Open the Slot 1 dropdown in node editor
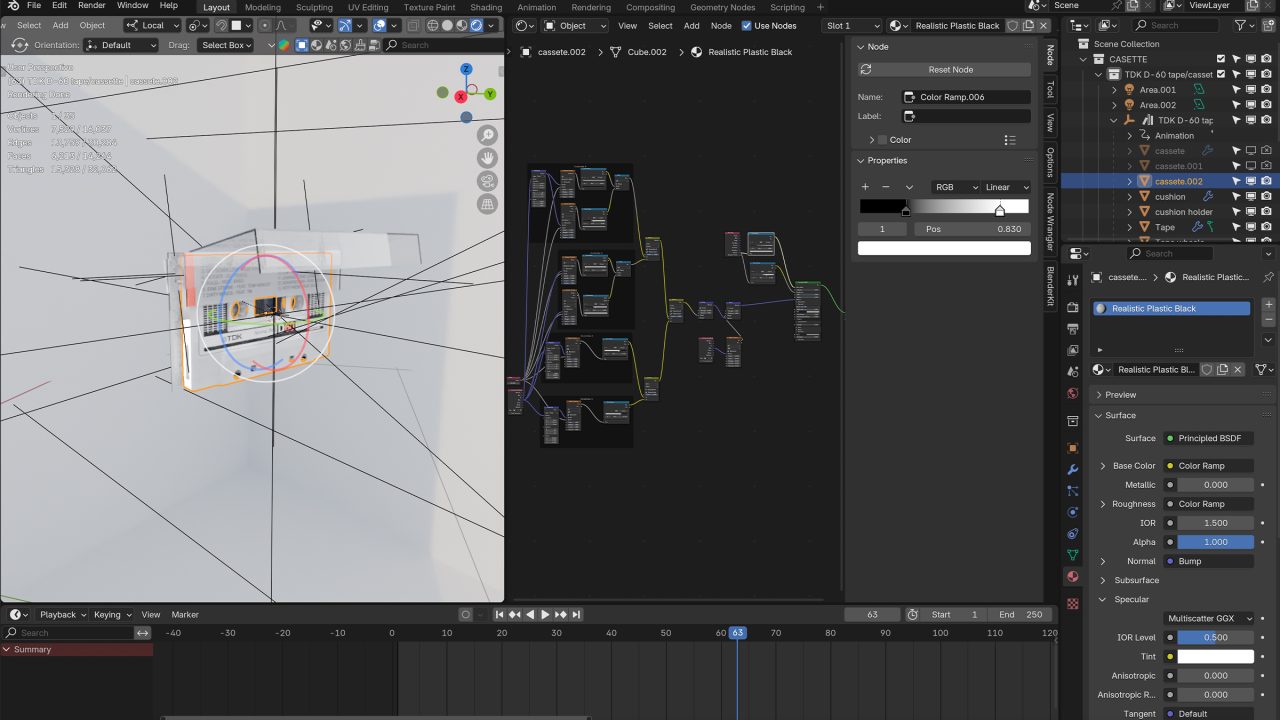Image resolution: width=1280 pixels, height=720 pixels. click(851, 25)
